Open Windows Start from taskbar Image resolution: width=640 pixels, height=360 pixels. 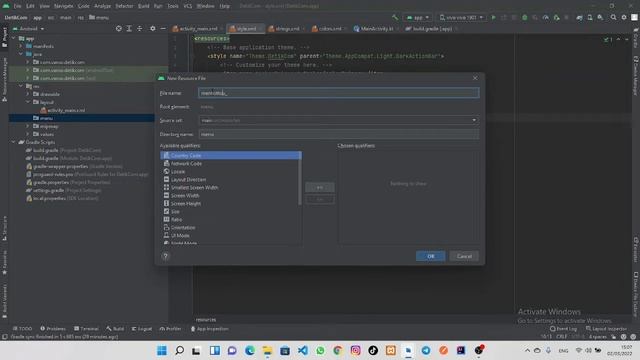(162, 350)
